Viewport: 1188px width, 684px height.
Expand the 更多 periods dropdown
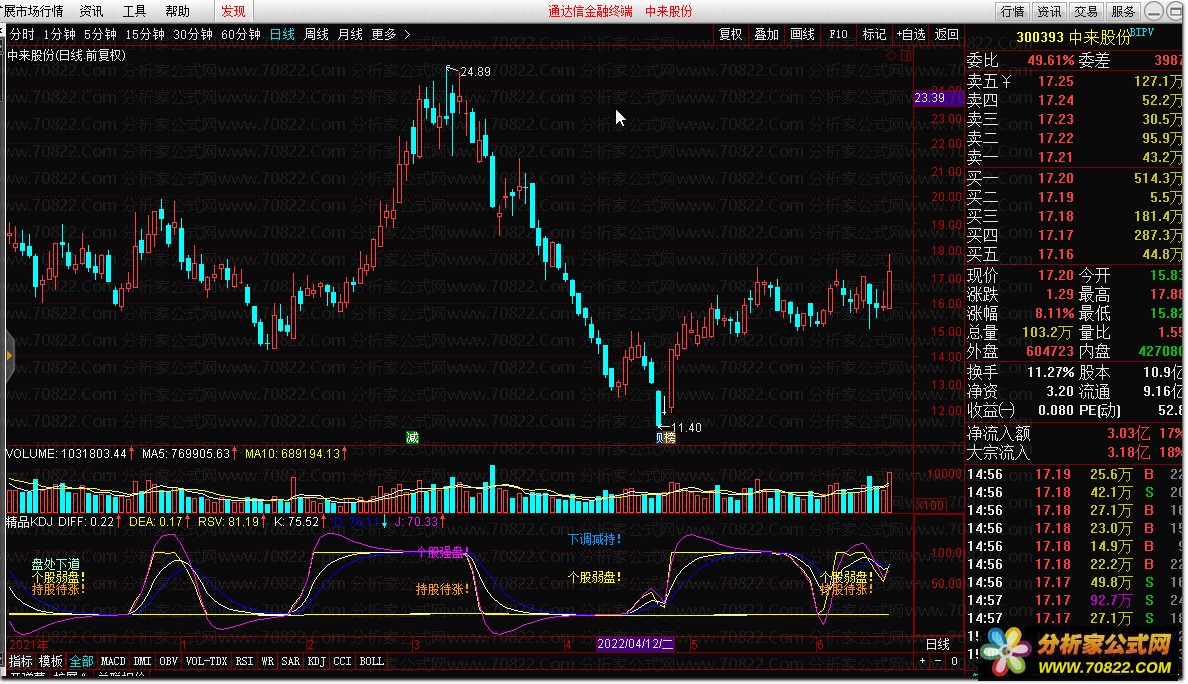coord(390,34)
